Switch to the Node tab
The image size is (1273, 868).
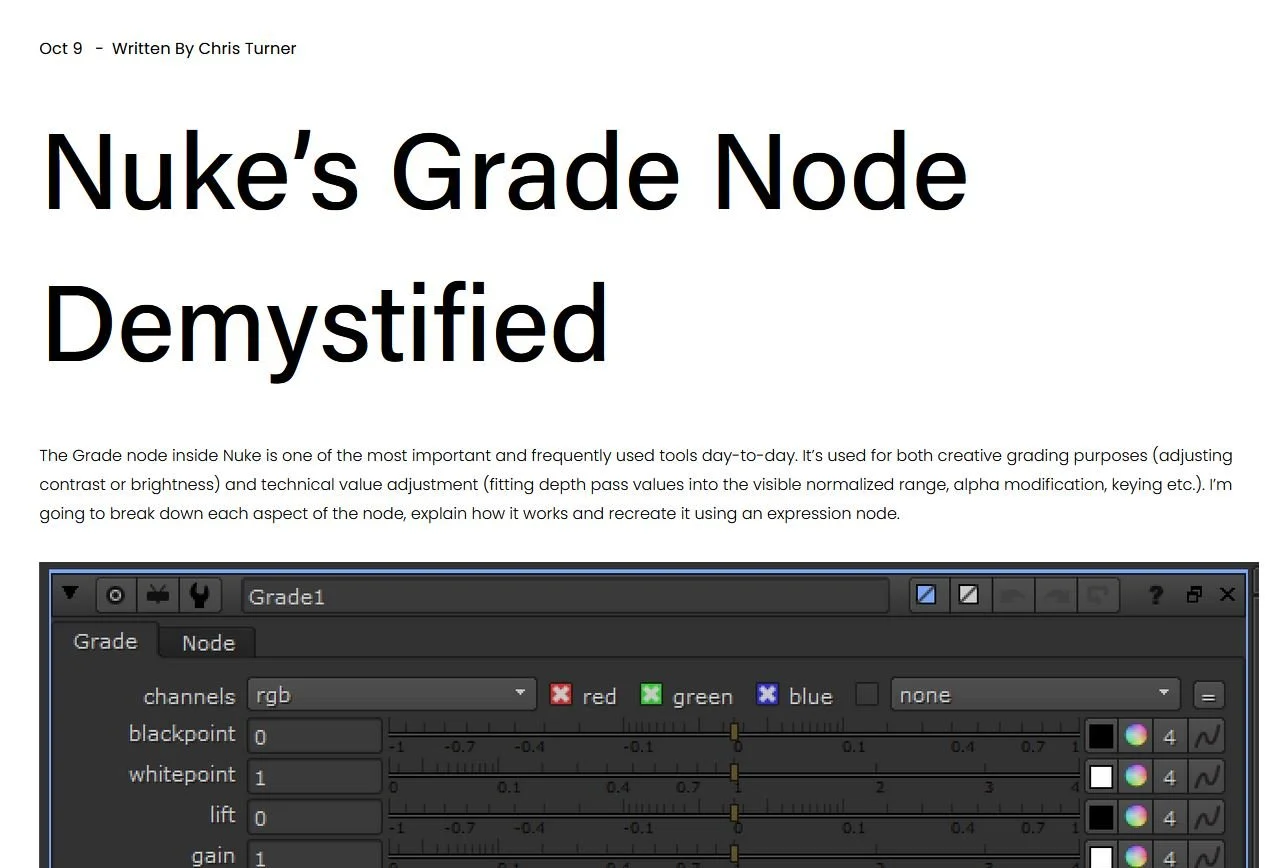208,643
